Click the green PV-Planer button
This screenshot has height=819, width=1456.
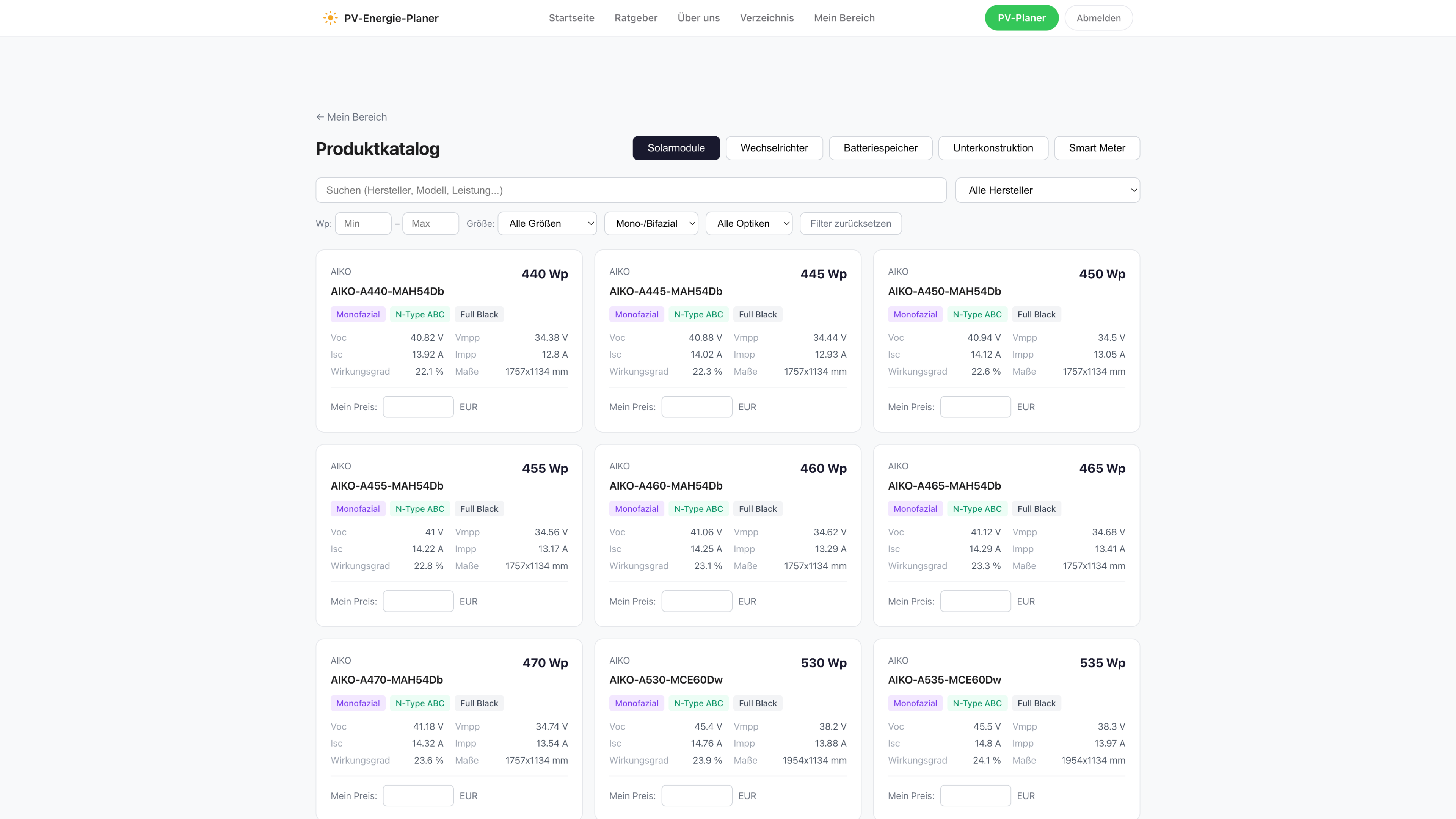(x=1021, y=18)
